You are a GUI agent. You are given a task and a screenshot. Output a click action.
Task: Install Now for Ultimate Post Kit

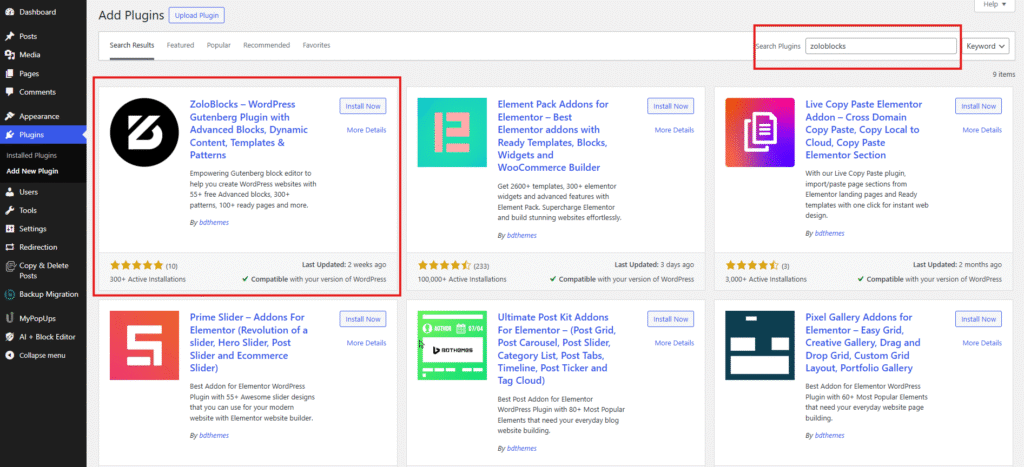(x=671, y=319)
